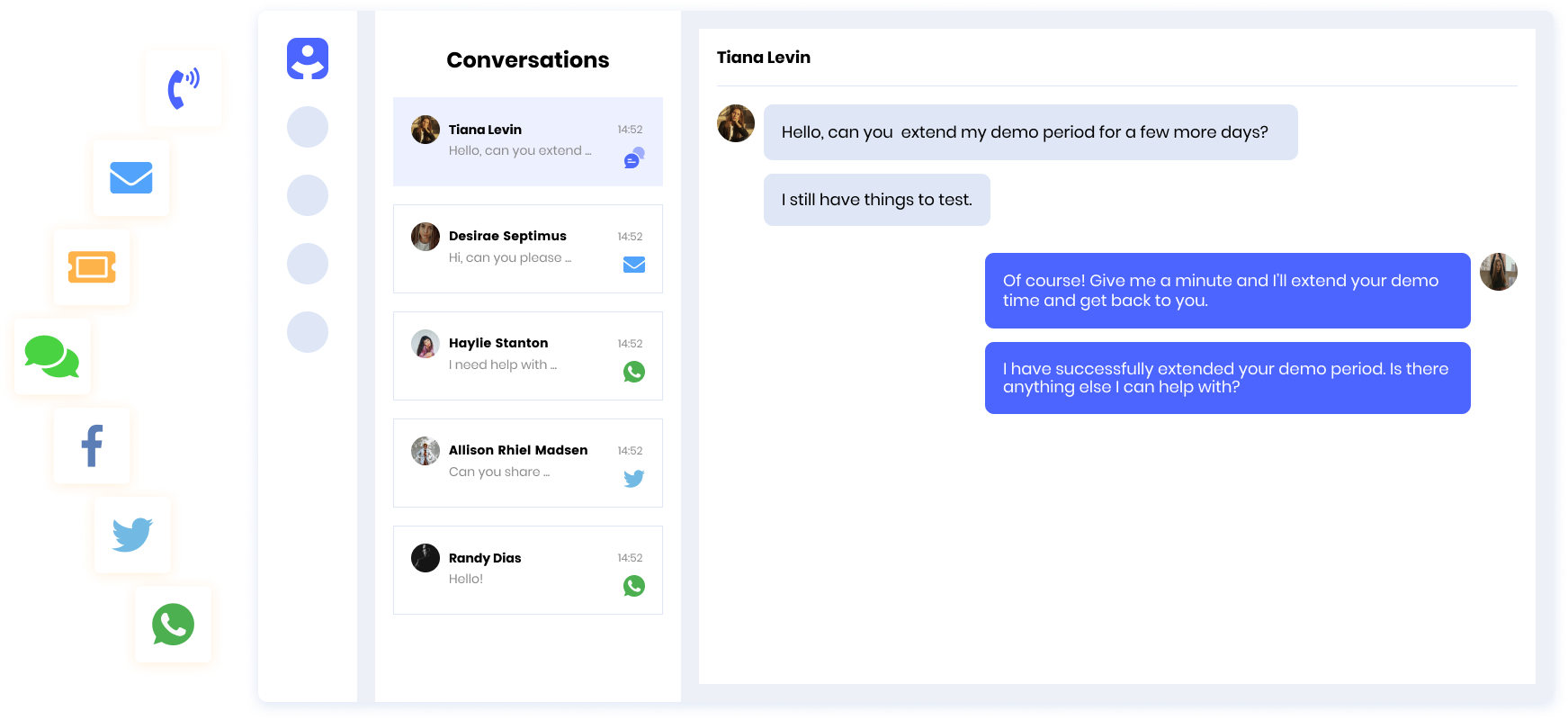
Task: Click the first gray circle sidebar item
Action: pos(308,127)
